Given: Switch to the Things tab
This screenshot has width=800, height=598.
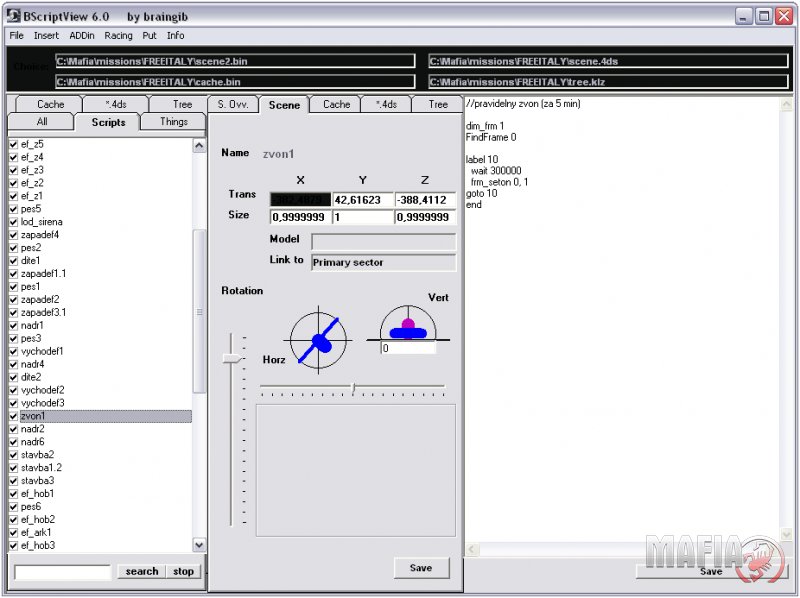Looking at the screenshot, I should coord(173,122).
